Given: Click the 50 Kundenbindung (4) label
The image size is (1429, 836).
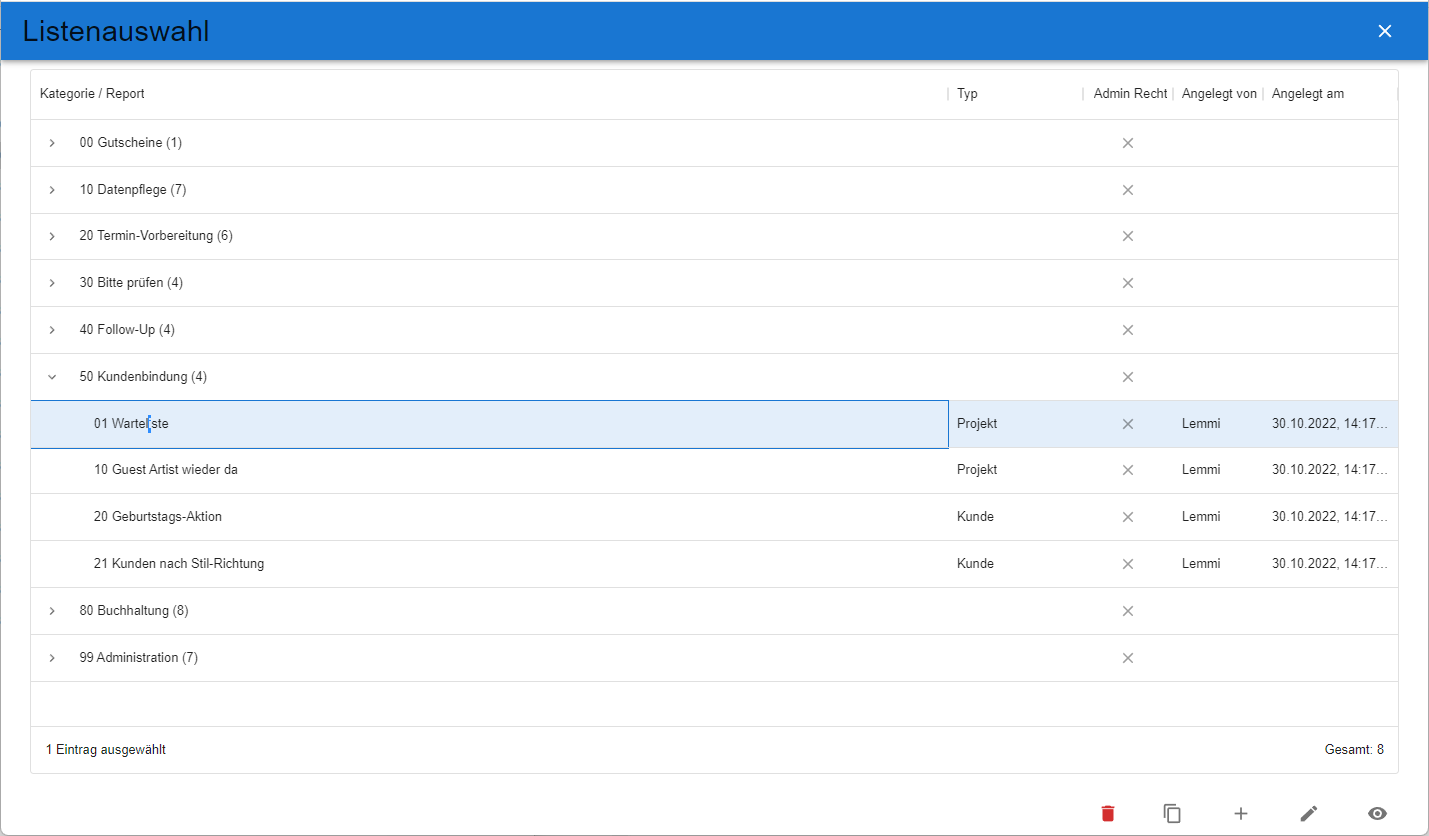Looking at the screenshot, I should pos(143,377).
